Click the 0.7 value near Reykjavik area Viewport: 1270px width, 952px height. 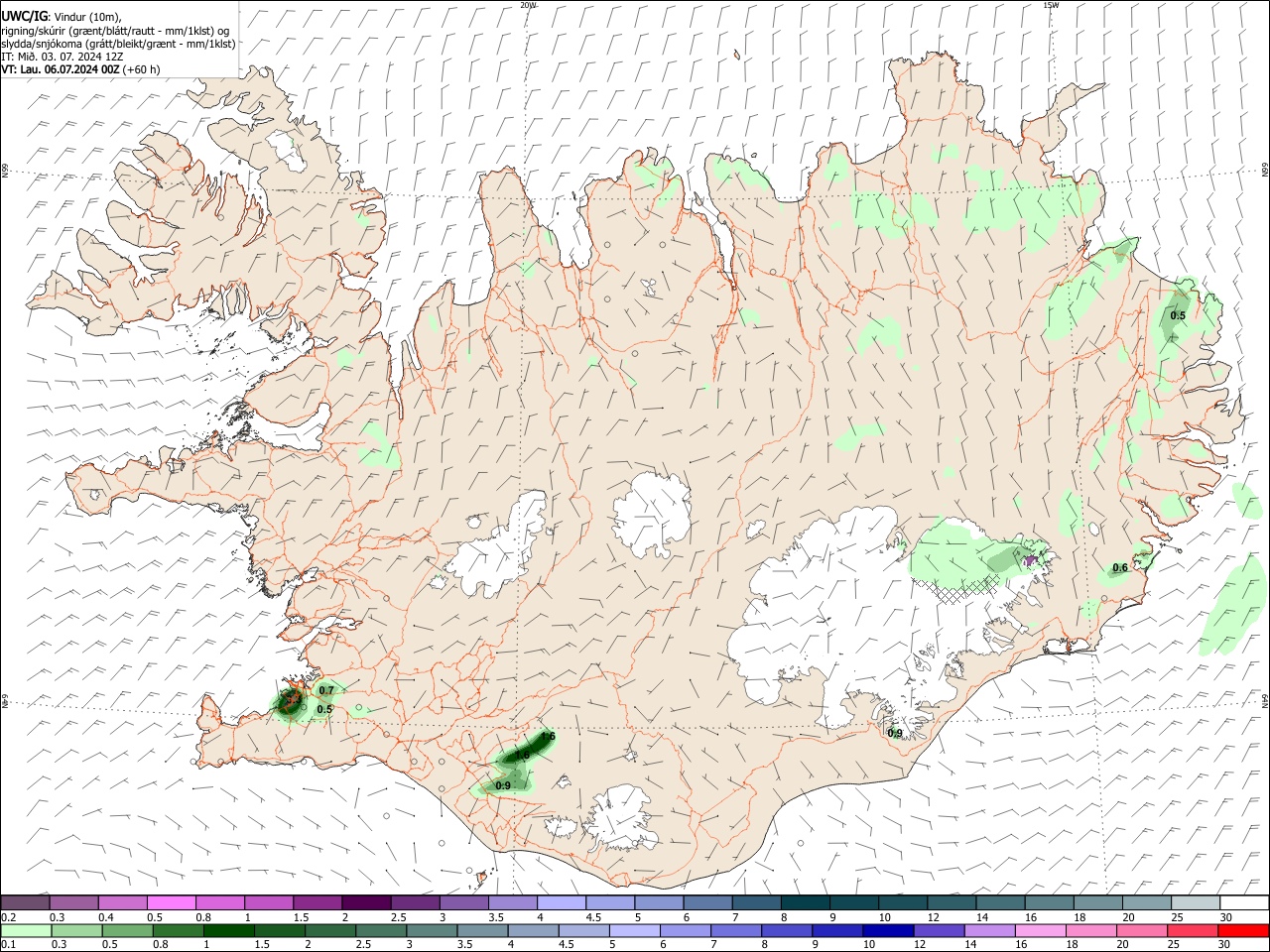tap(326, 689)
